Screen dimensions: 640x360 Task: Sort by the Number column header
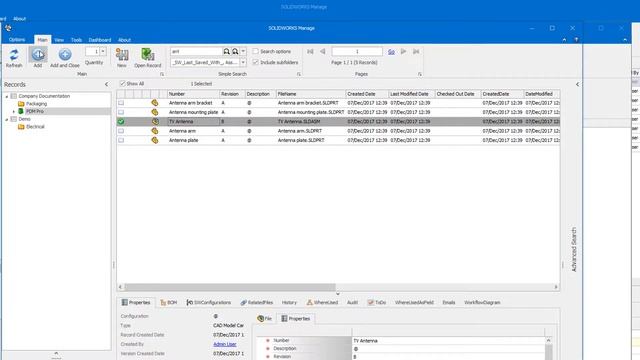click(193, 94)
